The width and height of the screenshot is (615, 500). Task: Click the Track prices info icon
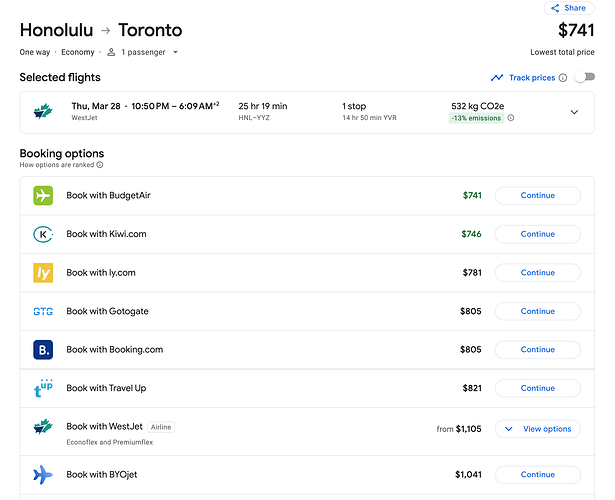(x=563, y=78)
